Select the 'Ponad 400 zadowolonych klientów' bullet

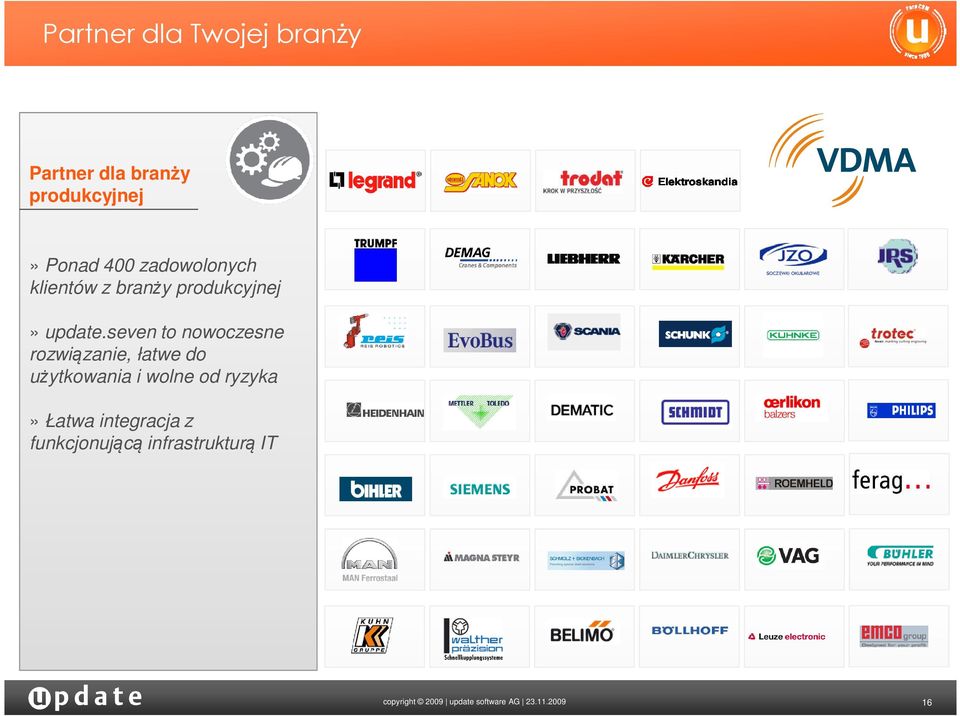coord(156,276)
